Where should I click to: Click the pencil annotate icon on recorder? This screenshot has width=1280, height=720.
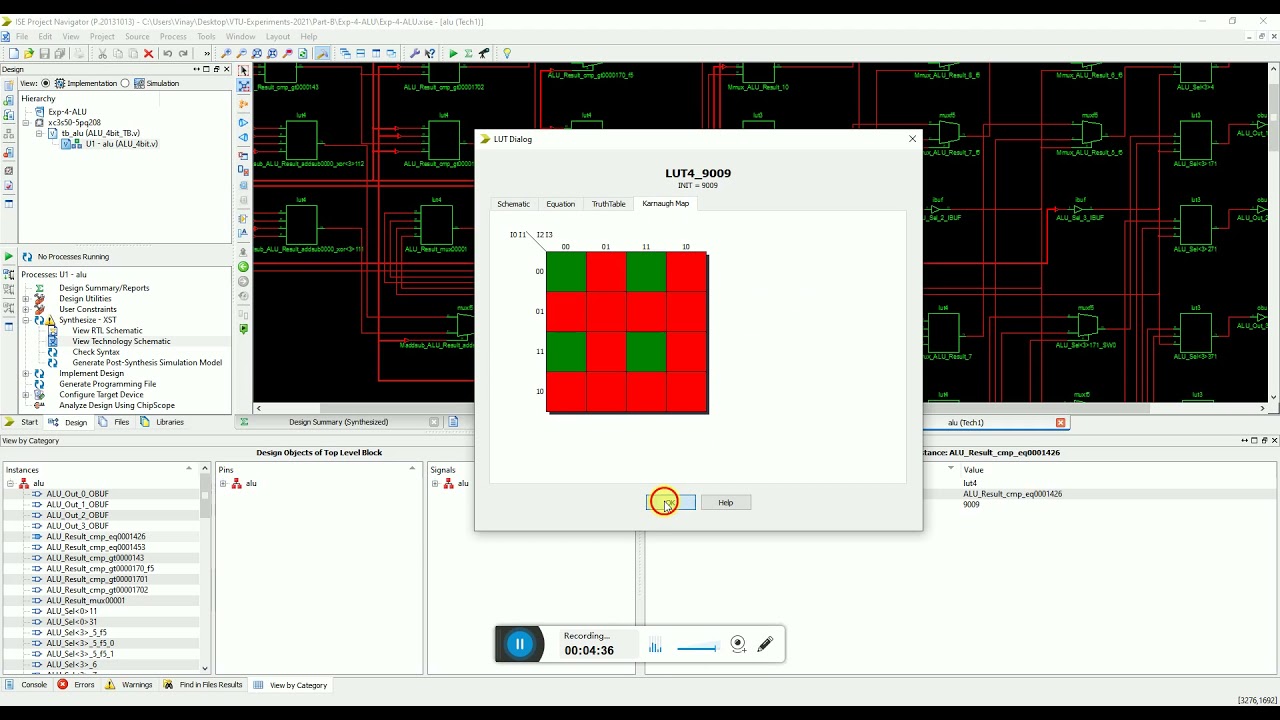coord(765,645)
